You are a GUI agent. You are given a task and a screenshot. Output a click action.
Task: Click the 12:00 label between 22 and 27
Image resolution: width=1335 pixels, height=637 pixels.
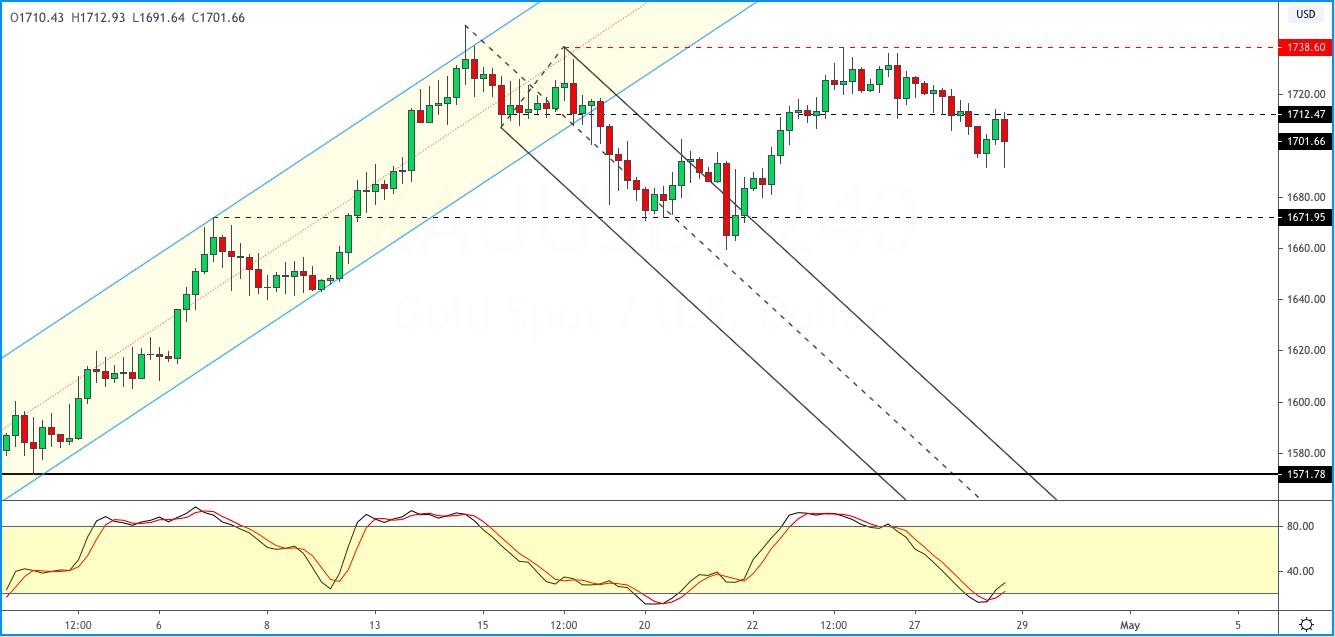[833, 624]
